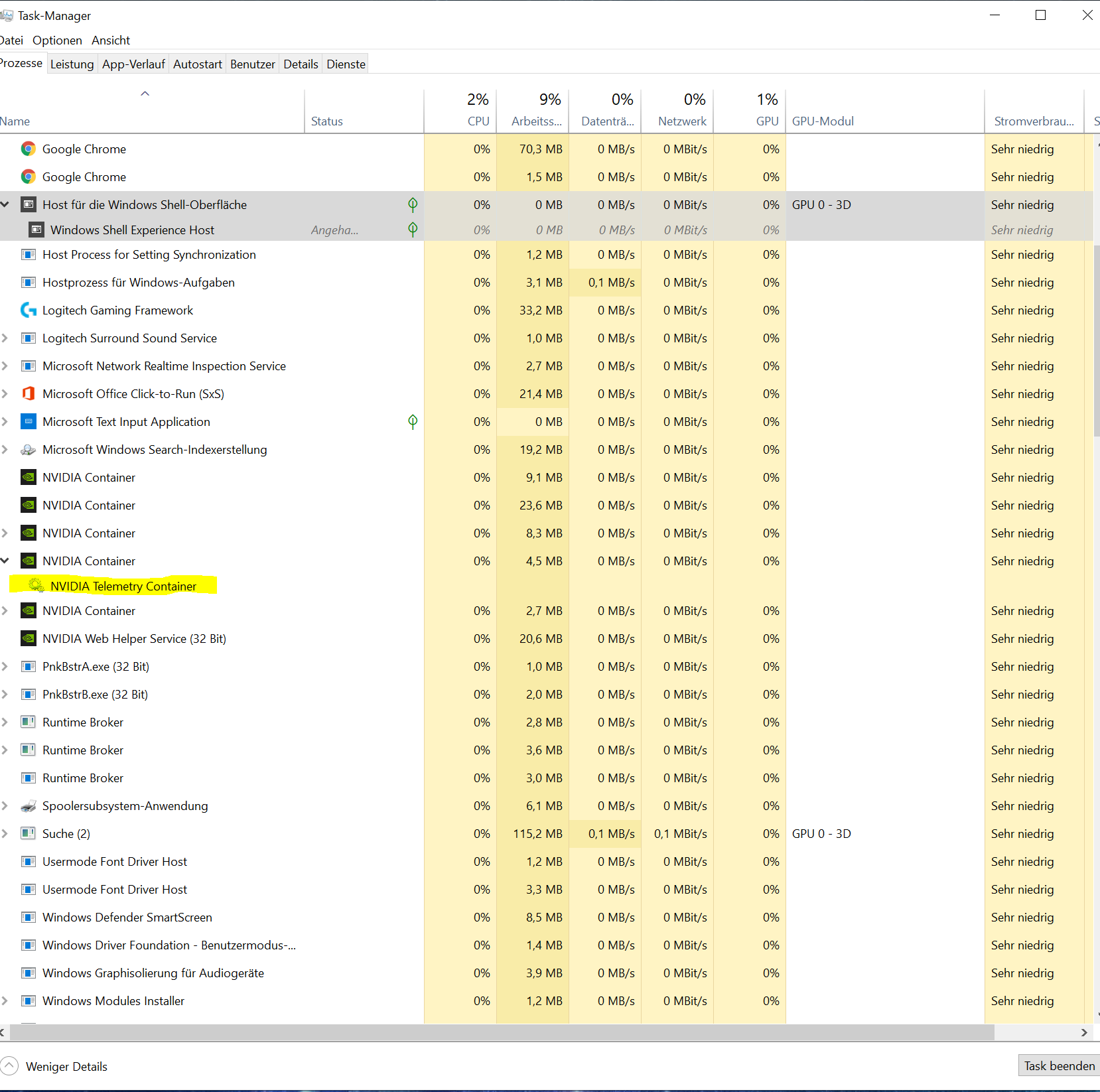Click the NVIDIA Web Helper Service icon
The height and width of the screenshot is (1092, 1100).
(28, 638)
